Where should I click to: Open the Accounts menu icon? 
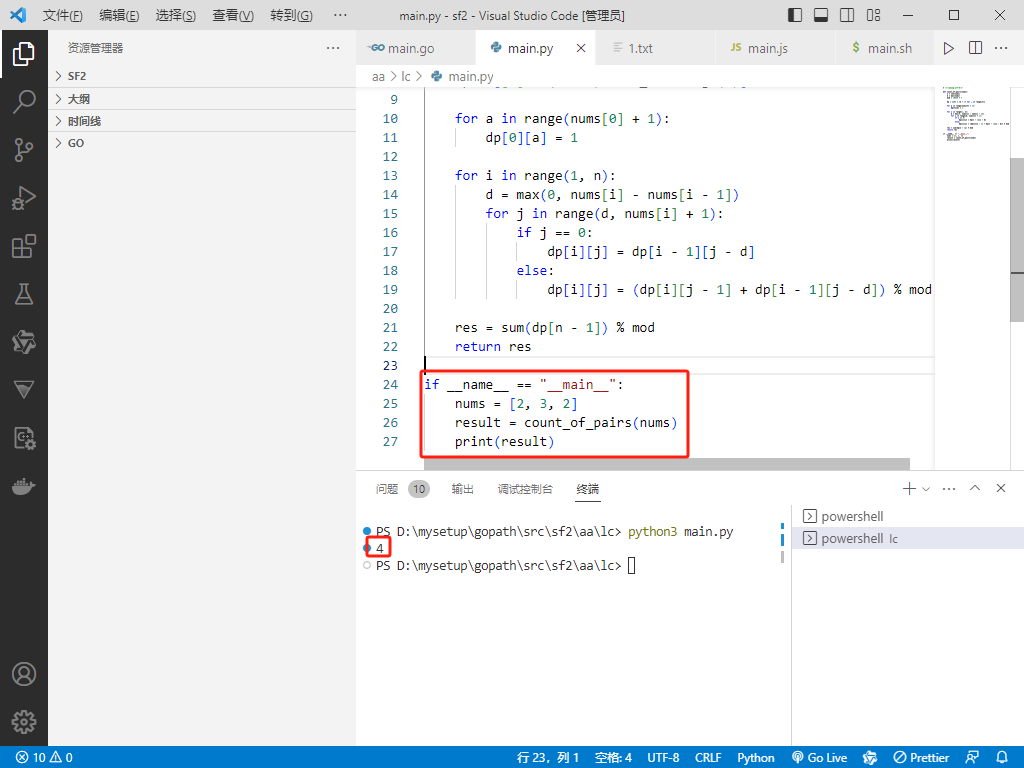[x=24, y=674]
